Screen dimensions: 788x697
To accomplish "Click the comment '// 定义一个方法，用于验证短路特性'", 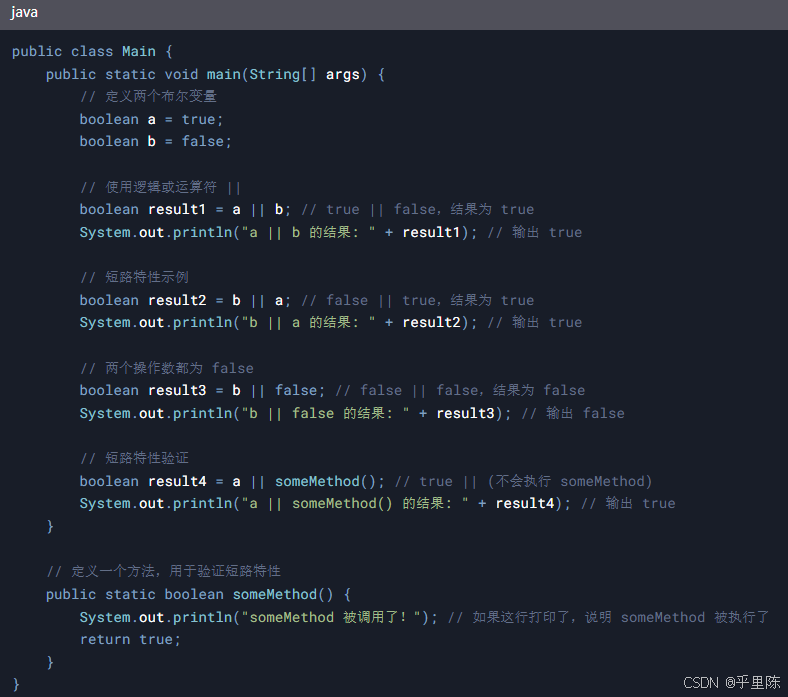I will [x=163, y=571].
